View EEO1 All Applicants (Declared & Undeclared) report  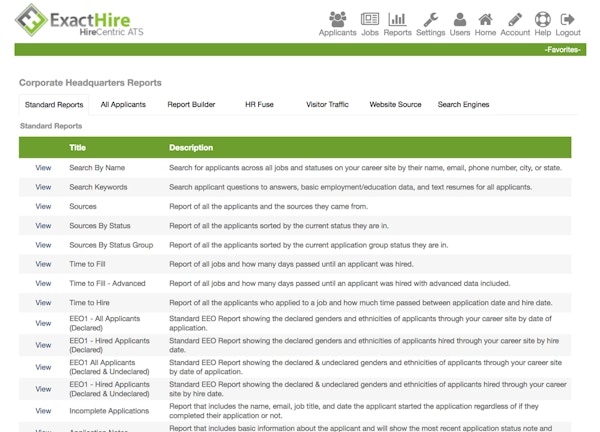tap(43, 367)
